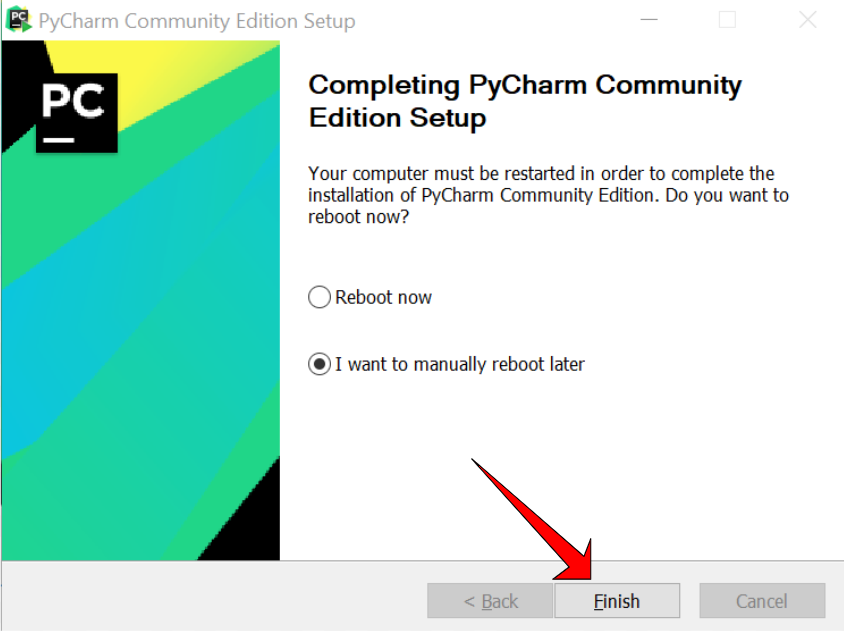Screen dimensions: 844x631
Task: Choose the manual reboot later radio button
Action: click(x=319, y=364)
